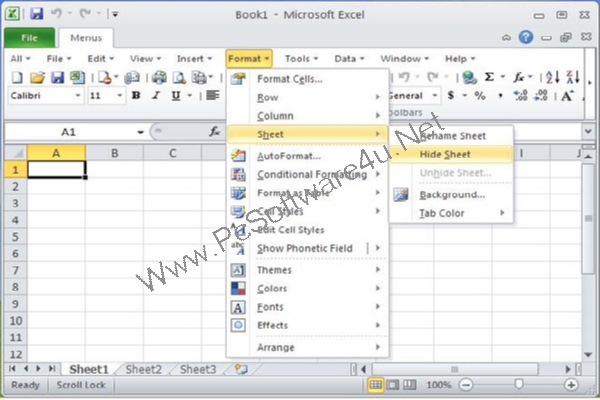Click the percent style icon
Screen dimensions: 600x400
coord(480,95)
